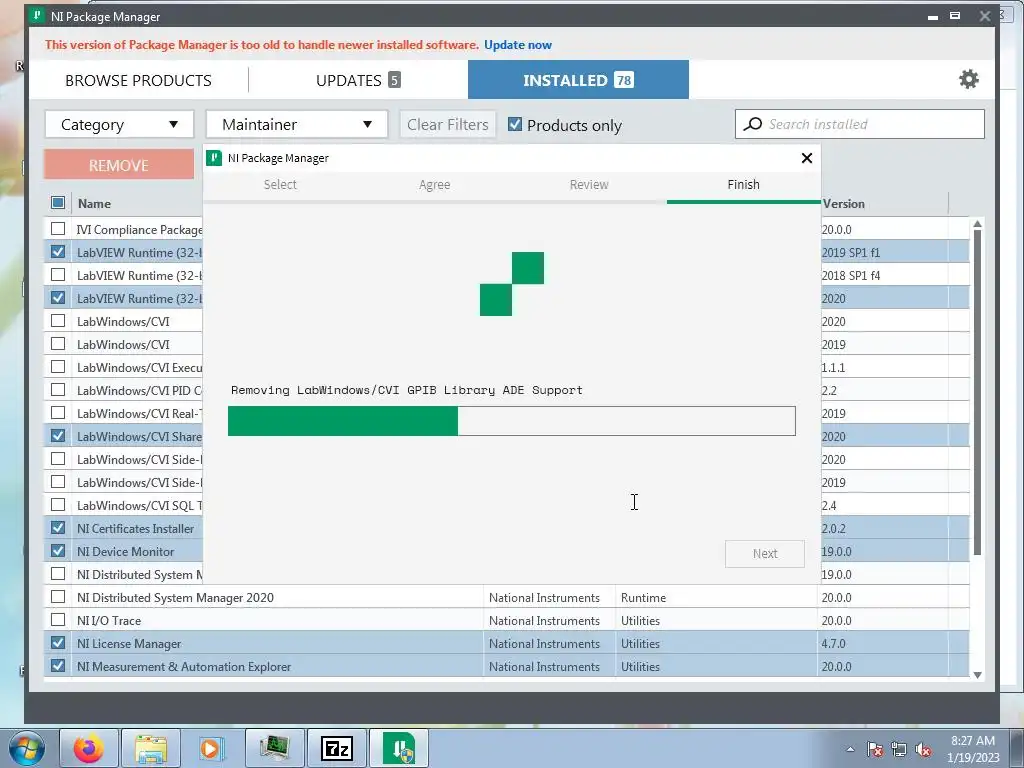1024x768 pixels.
Task: Open the Action Center flag icon
Action: point(874,749)
